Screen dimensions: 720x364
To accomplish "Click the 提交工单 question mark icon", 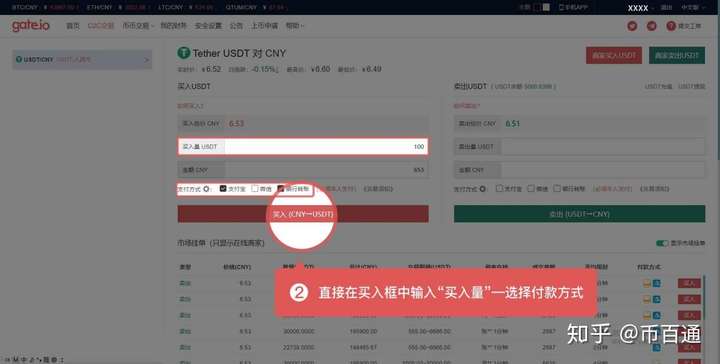I will click(x=671, y=26).
